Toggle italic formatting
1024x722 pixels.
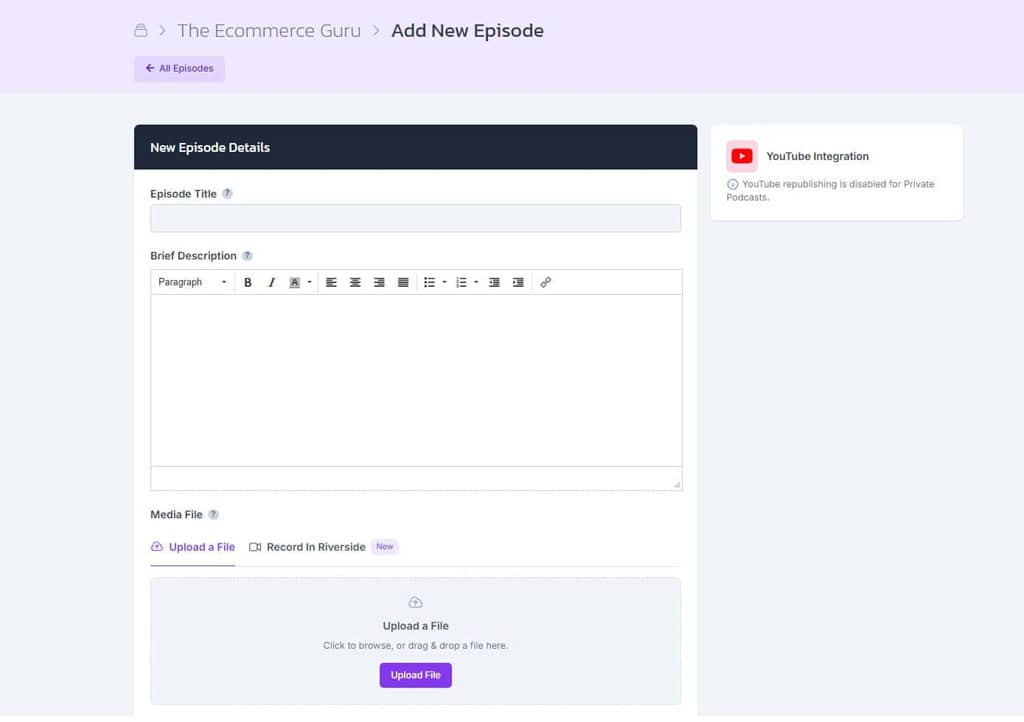[271, 282]
